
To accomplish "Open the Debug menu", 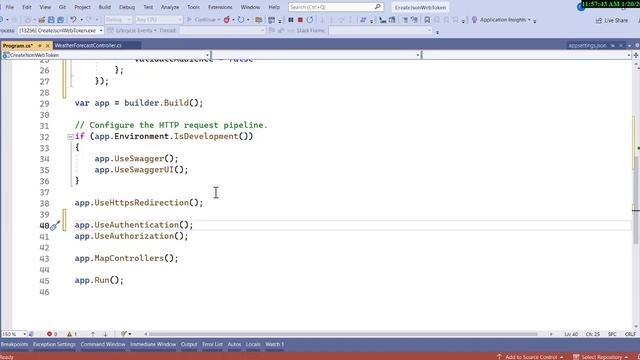I will tap(127, 7).
